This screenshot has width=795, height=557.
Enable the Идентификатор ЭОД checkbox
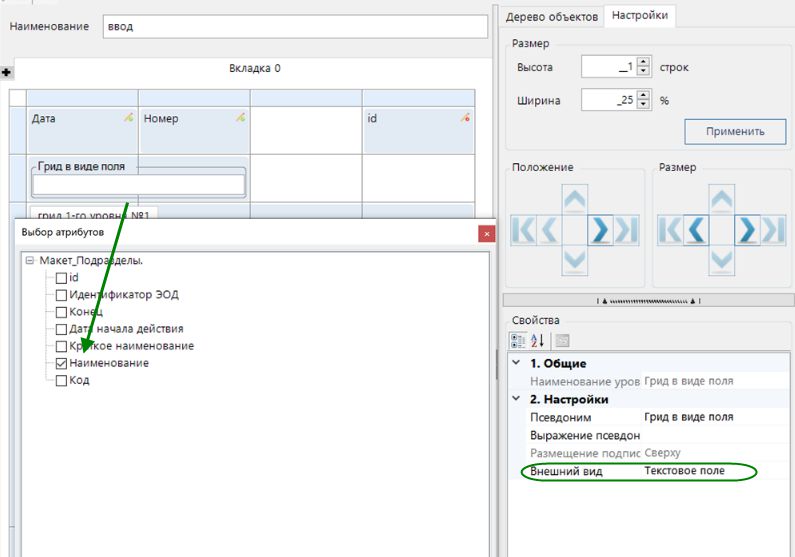tap(61, 295)
